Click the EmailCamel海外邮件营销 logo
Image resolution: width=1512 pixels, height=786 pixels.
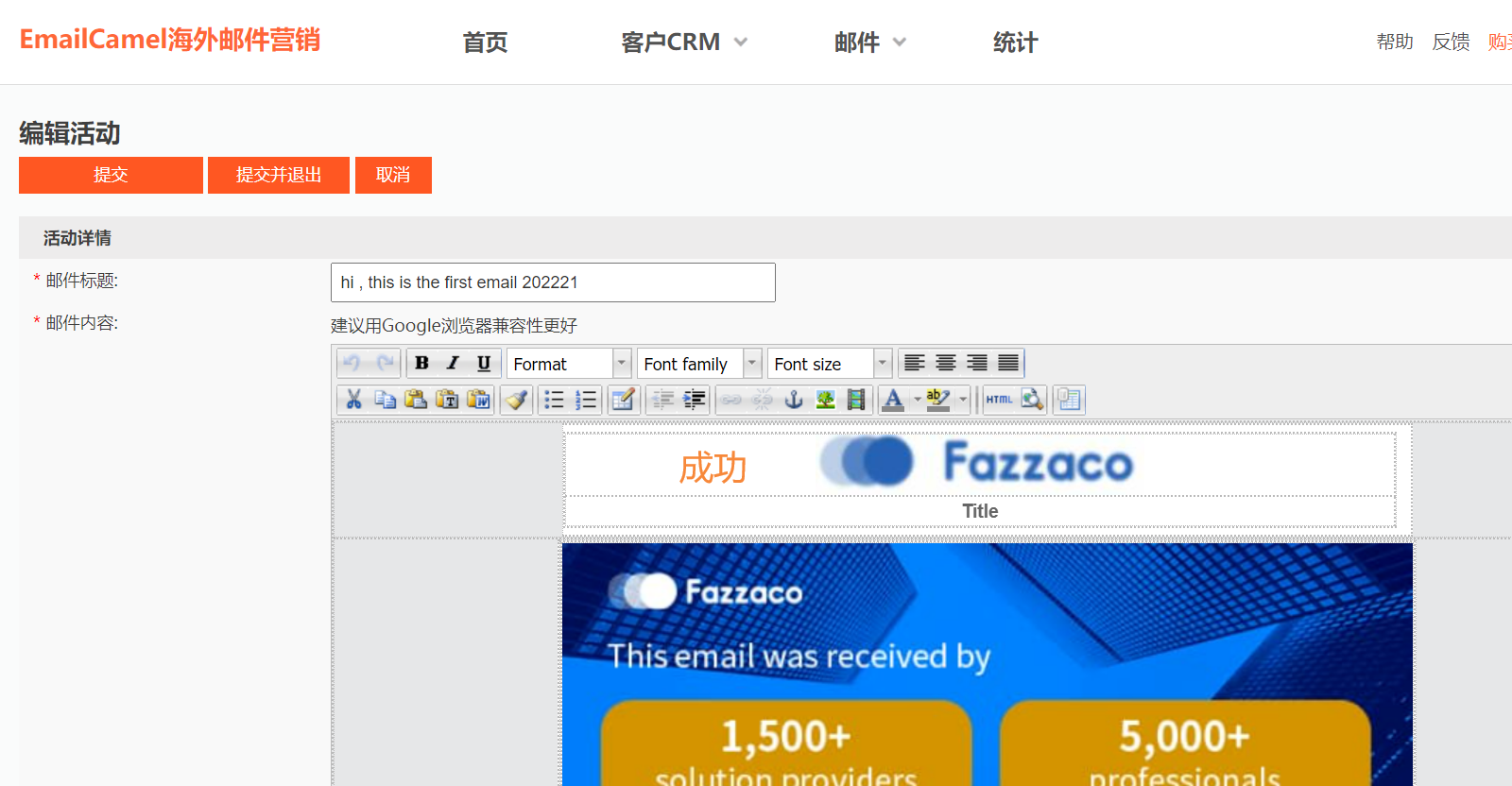tap(170, 40)
